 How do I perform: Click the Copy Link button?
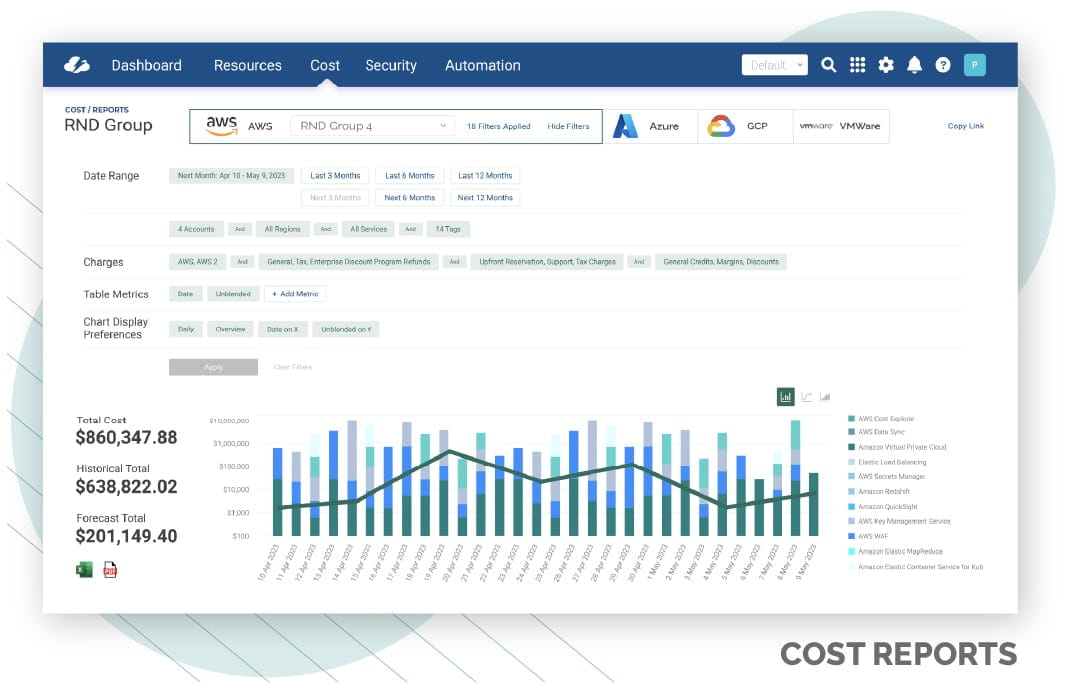point(965,126)
